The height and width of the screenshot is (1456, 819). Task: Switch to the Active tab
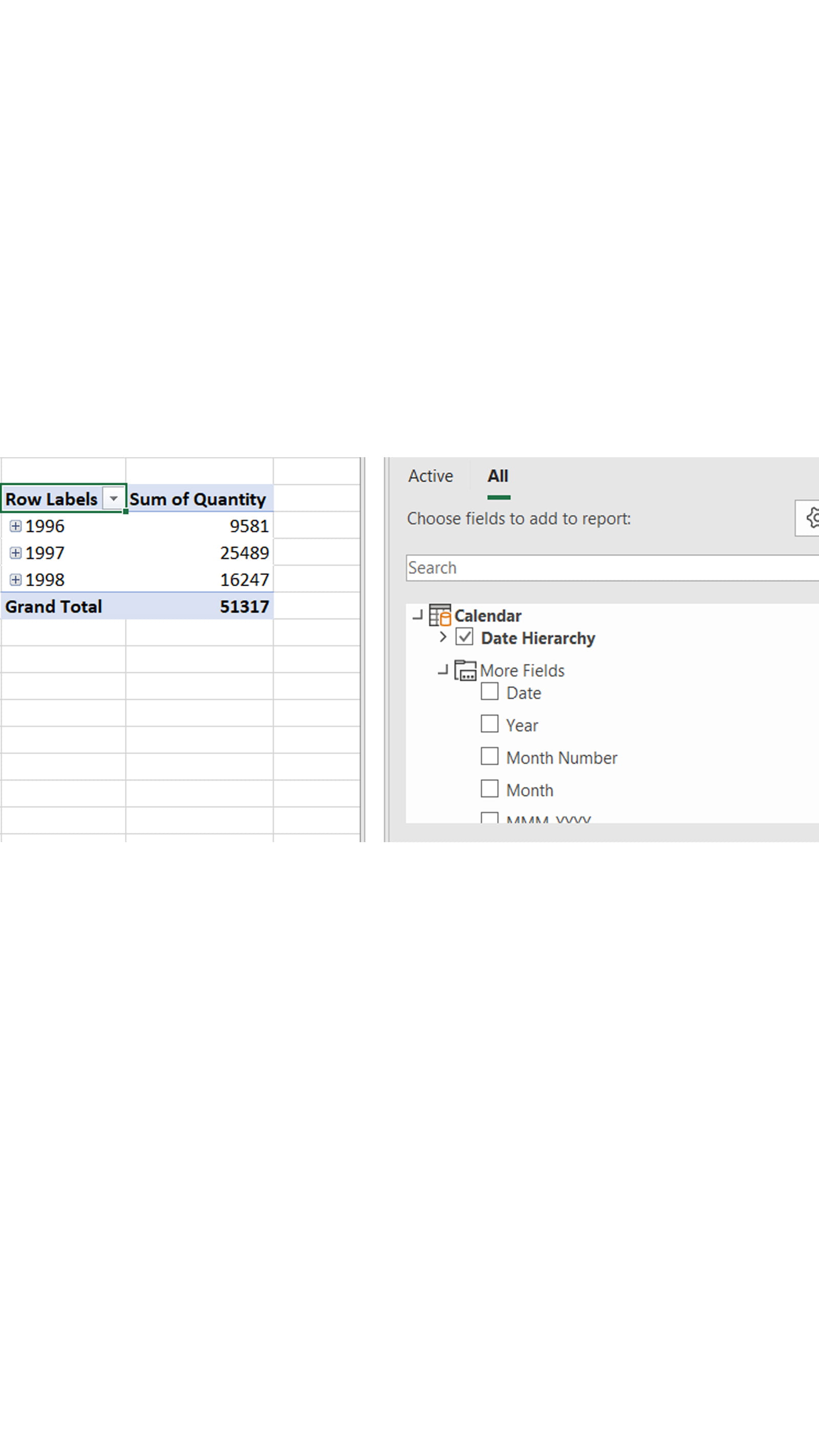(x=430, y=476)
